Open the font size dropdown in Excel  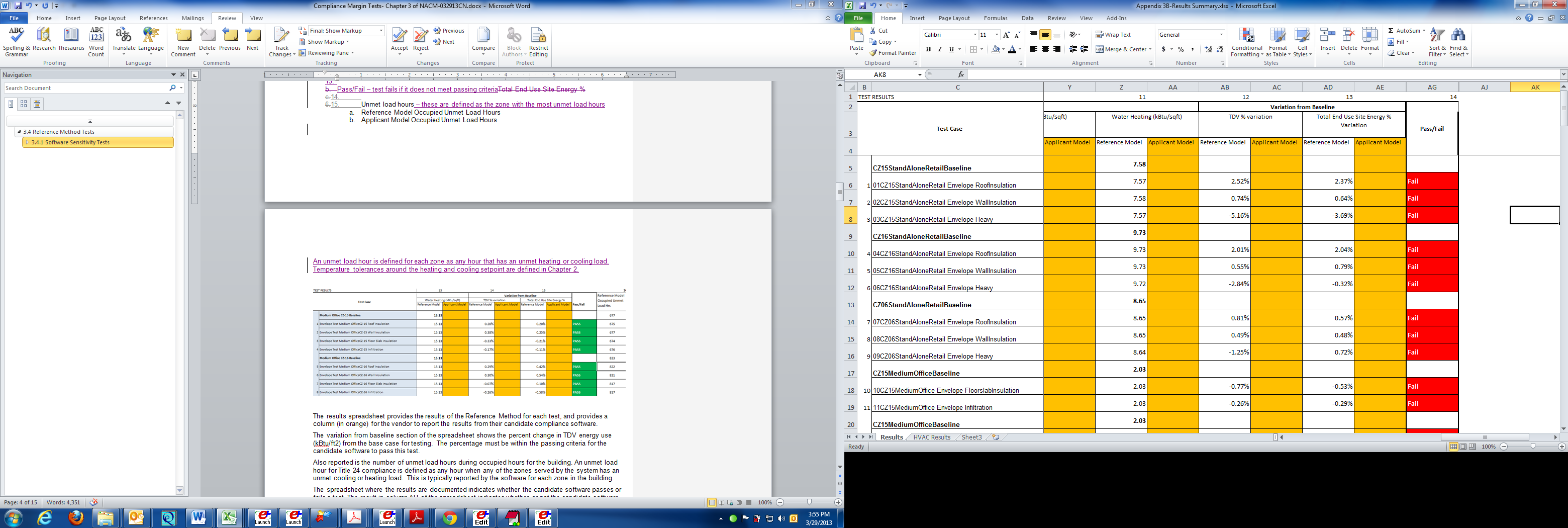point(997,35)
